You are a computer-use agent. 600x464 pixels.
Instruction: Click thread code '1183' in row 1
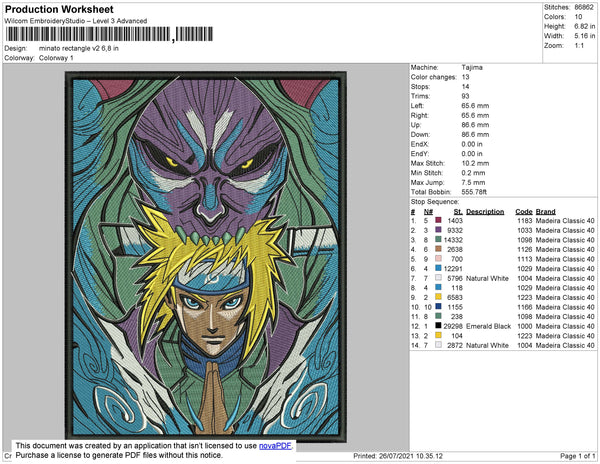tap(525, 221)
